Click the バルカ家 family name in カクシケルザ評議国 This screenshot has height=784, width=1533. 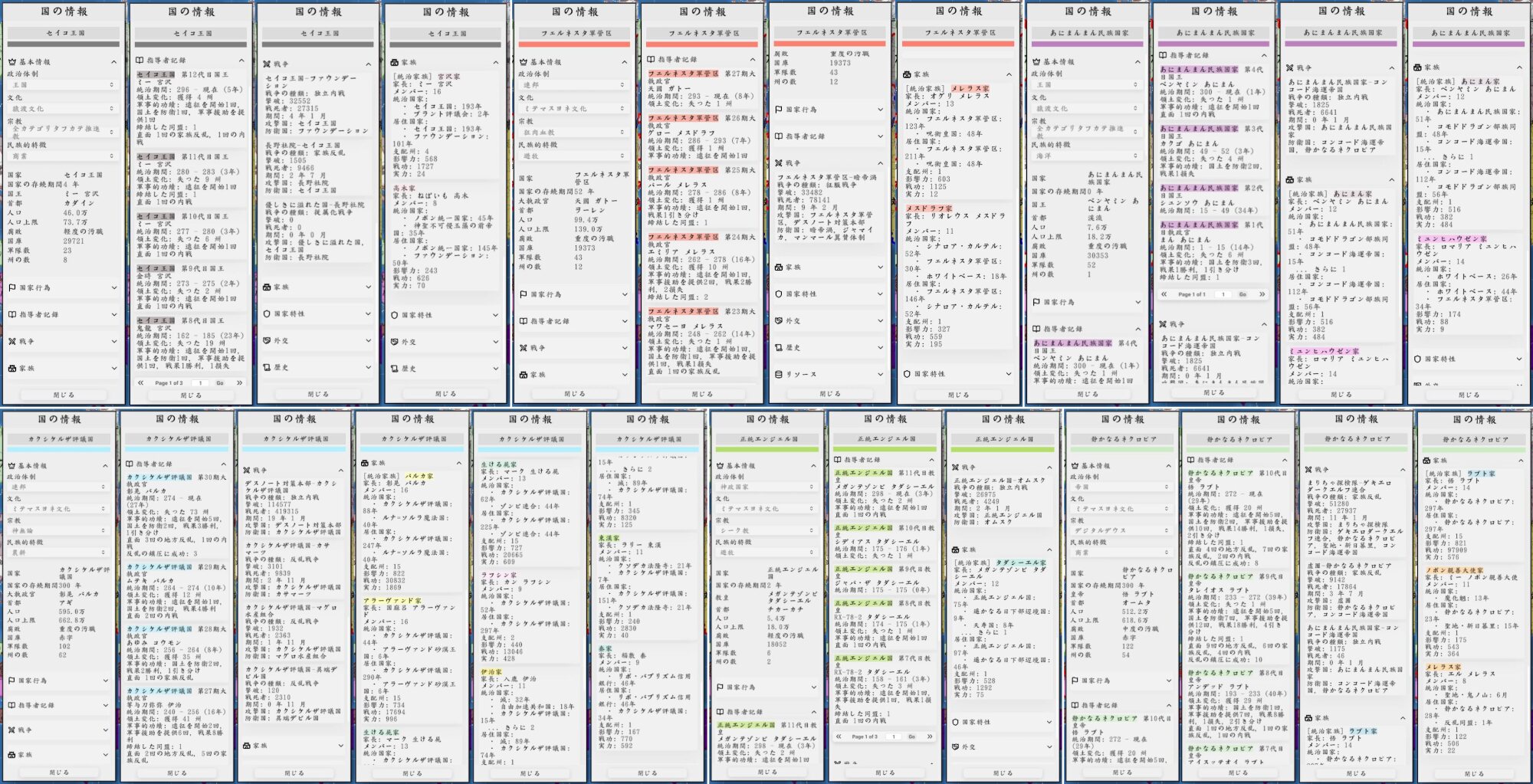[419, 476]
